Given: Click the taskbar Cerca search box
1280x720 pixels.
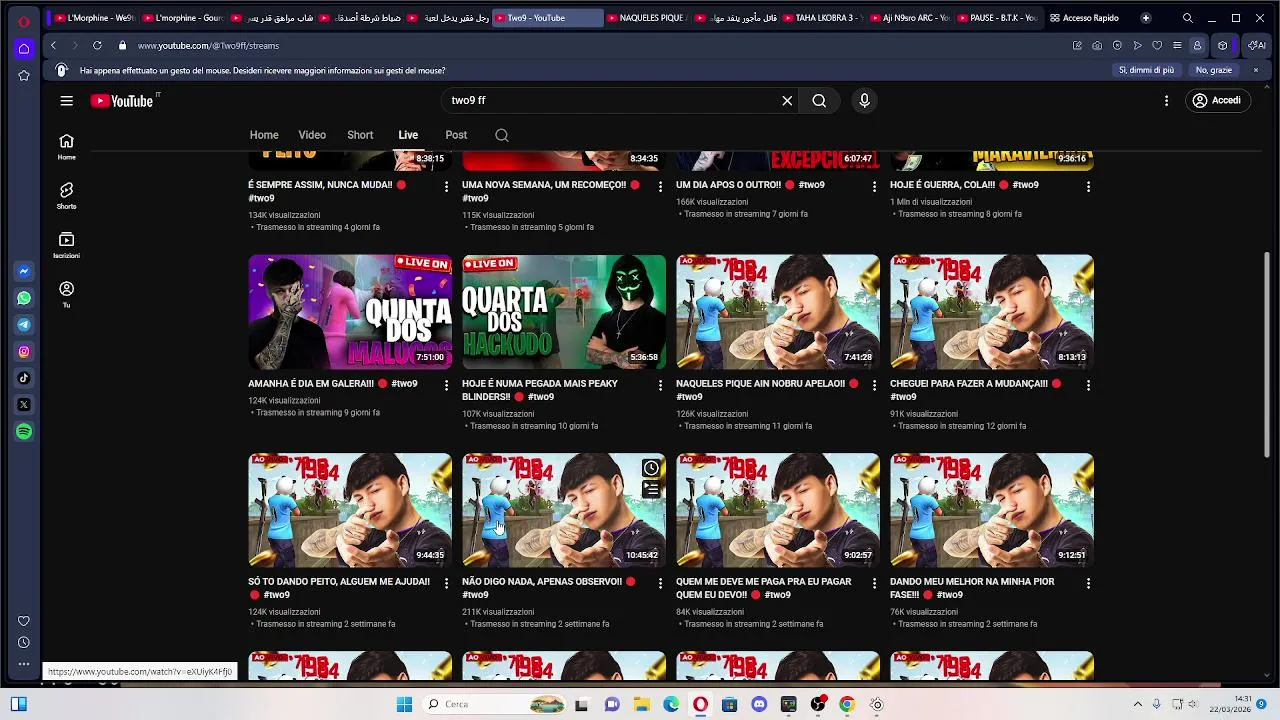Looking at the screenshot, I should click(x=496, y=704).
